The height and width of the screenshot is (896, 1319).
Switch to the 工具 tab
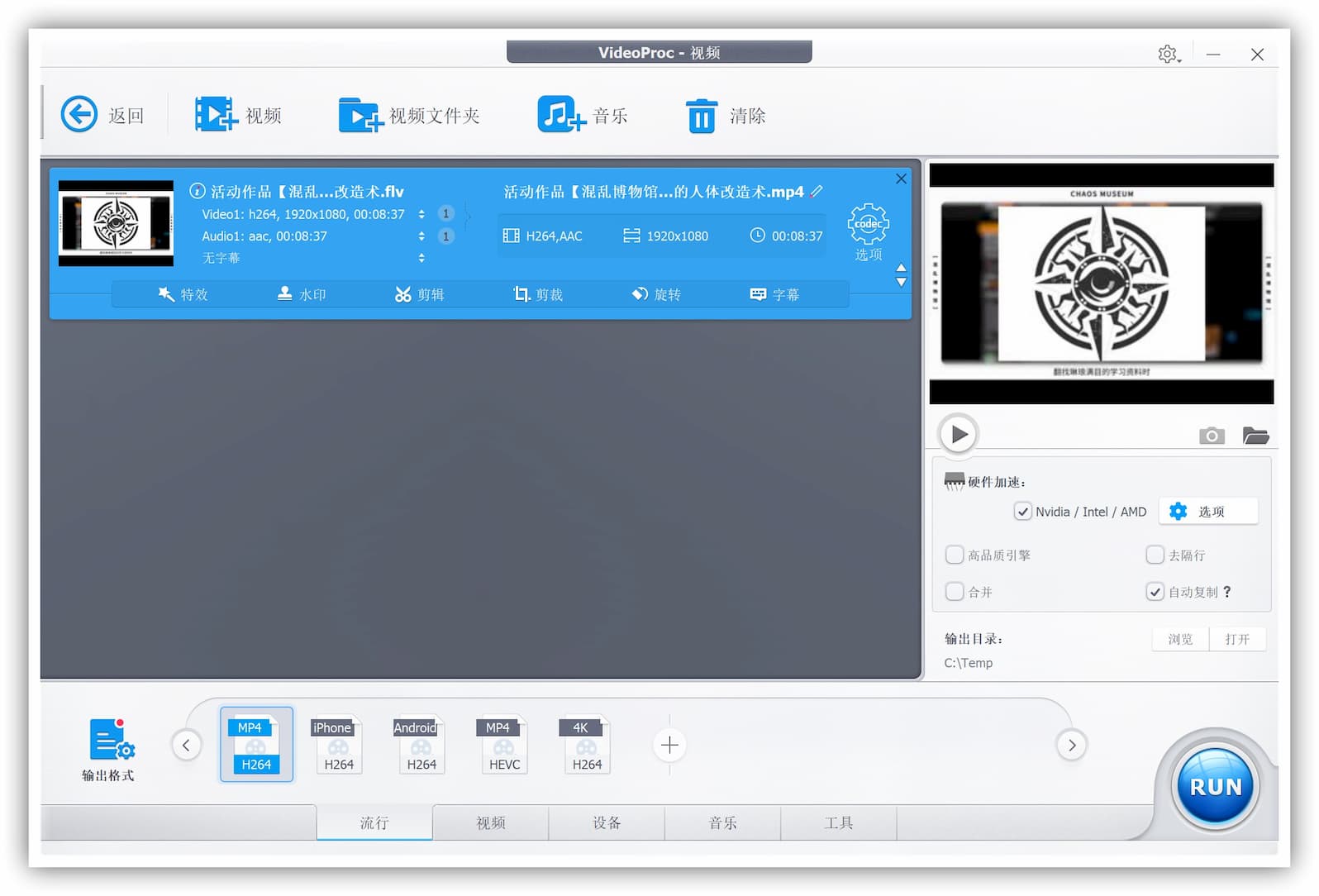click(x=839, y=822)
